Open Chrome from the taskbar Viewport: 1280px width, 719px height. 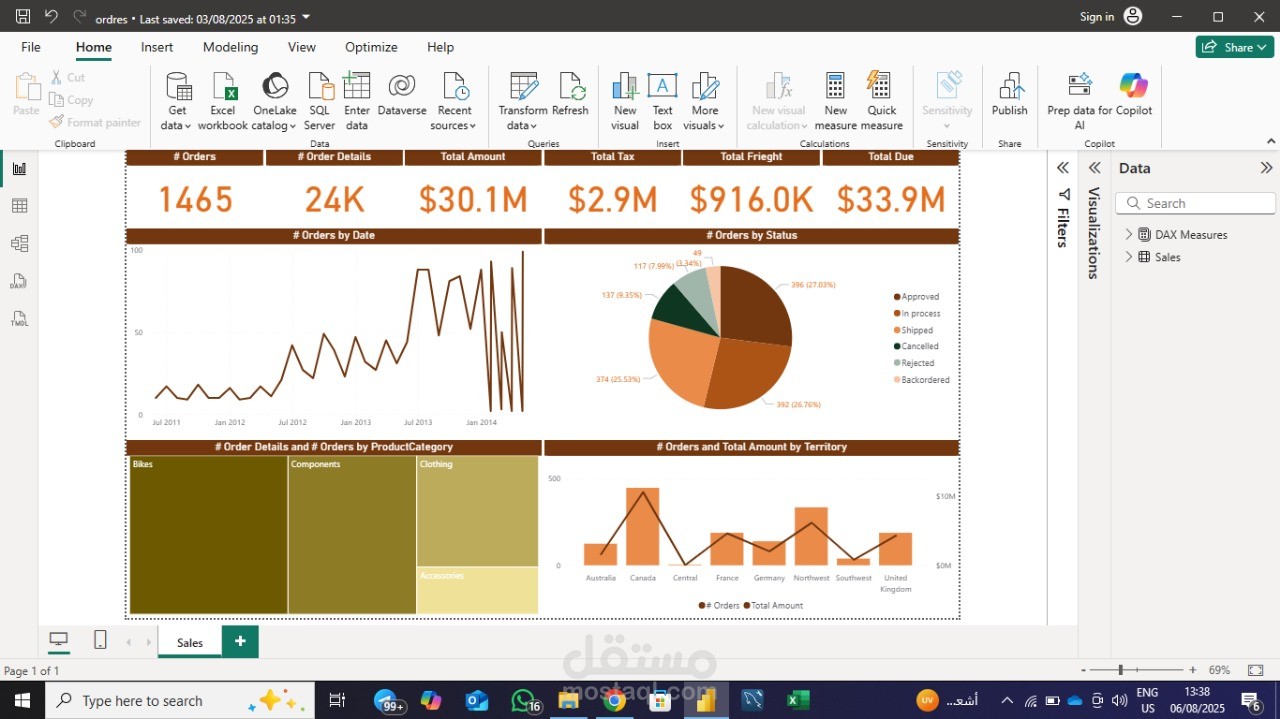[615, 700]
